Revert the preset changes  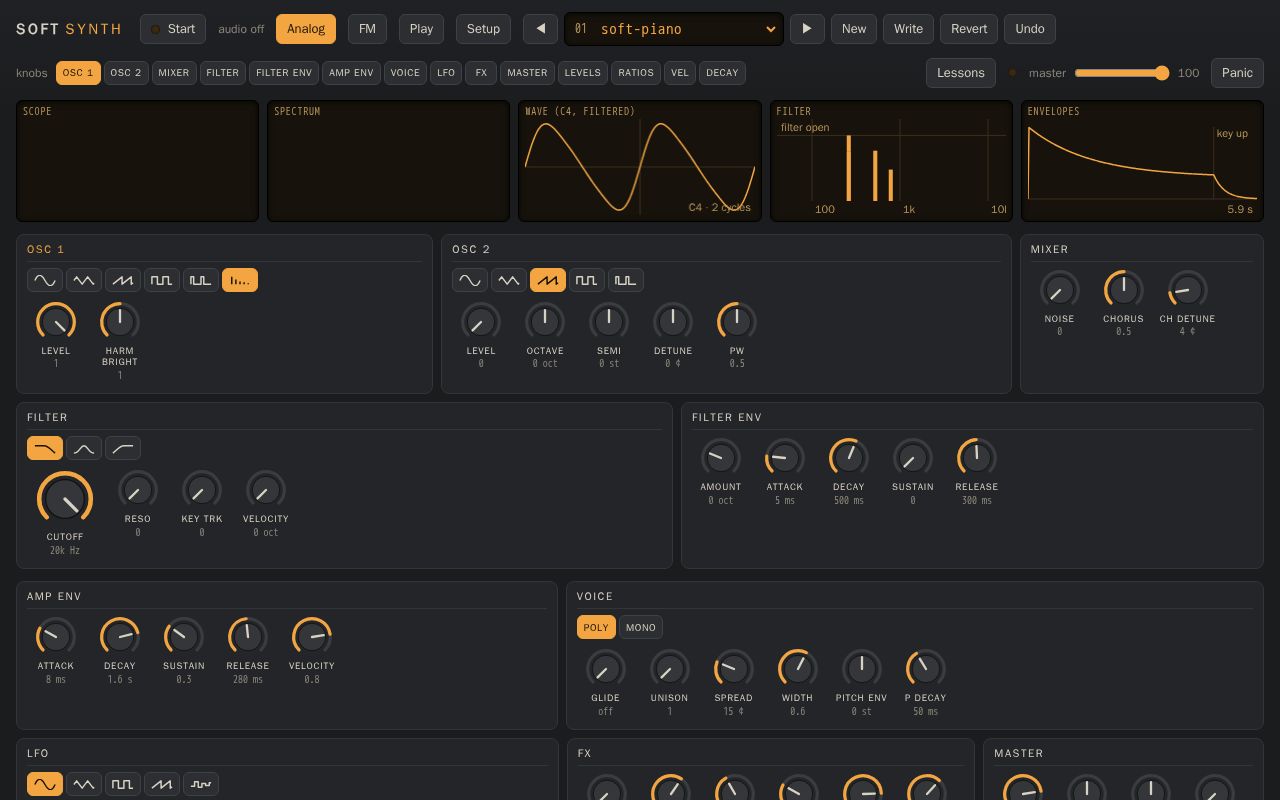point(969,29)
